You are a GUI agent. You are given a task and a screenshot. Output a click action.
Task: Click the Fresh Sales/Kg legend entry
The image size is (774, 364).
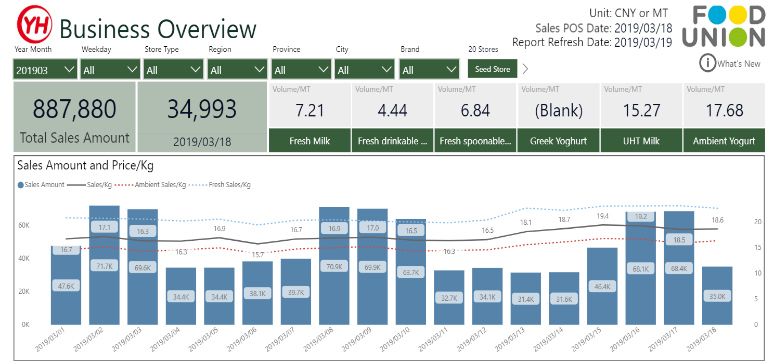[x=221, y=185]
